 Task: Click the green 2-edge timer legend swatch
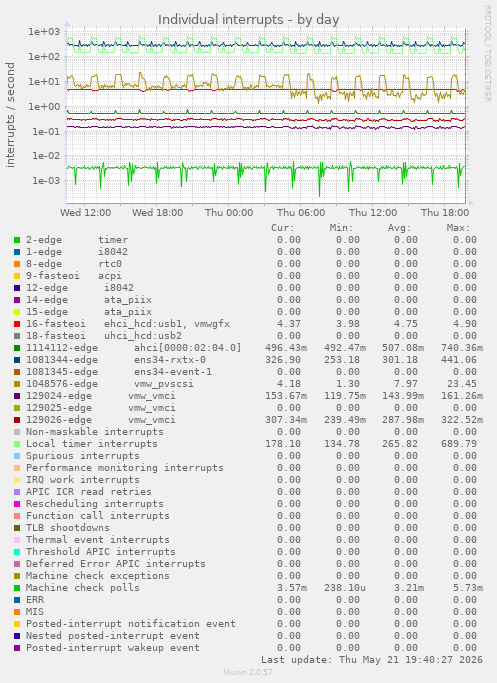click(17, 240)
